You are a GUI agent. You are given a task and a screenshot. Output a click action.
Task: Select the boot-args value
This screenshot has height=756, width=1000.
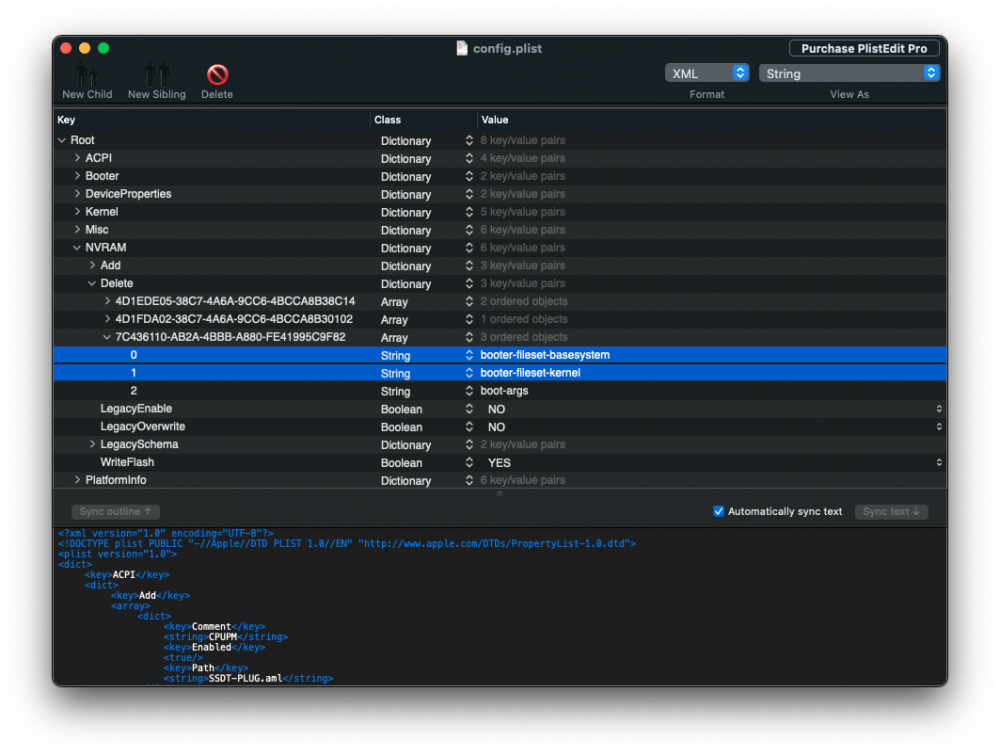pyautogui.click(x=504, y=390)
